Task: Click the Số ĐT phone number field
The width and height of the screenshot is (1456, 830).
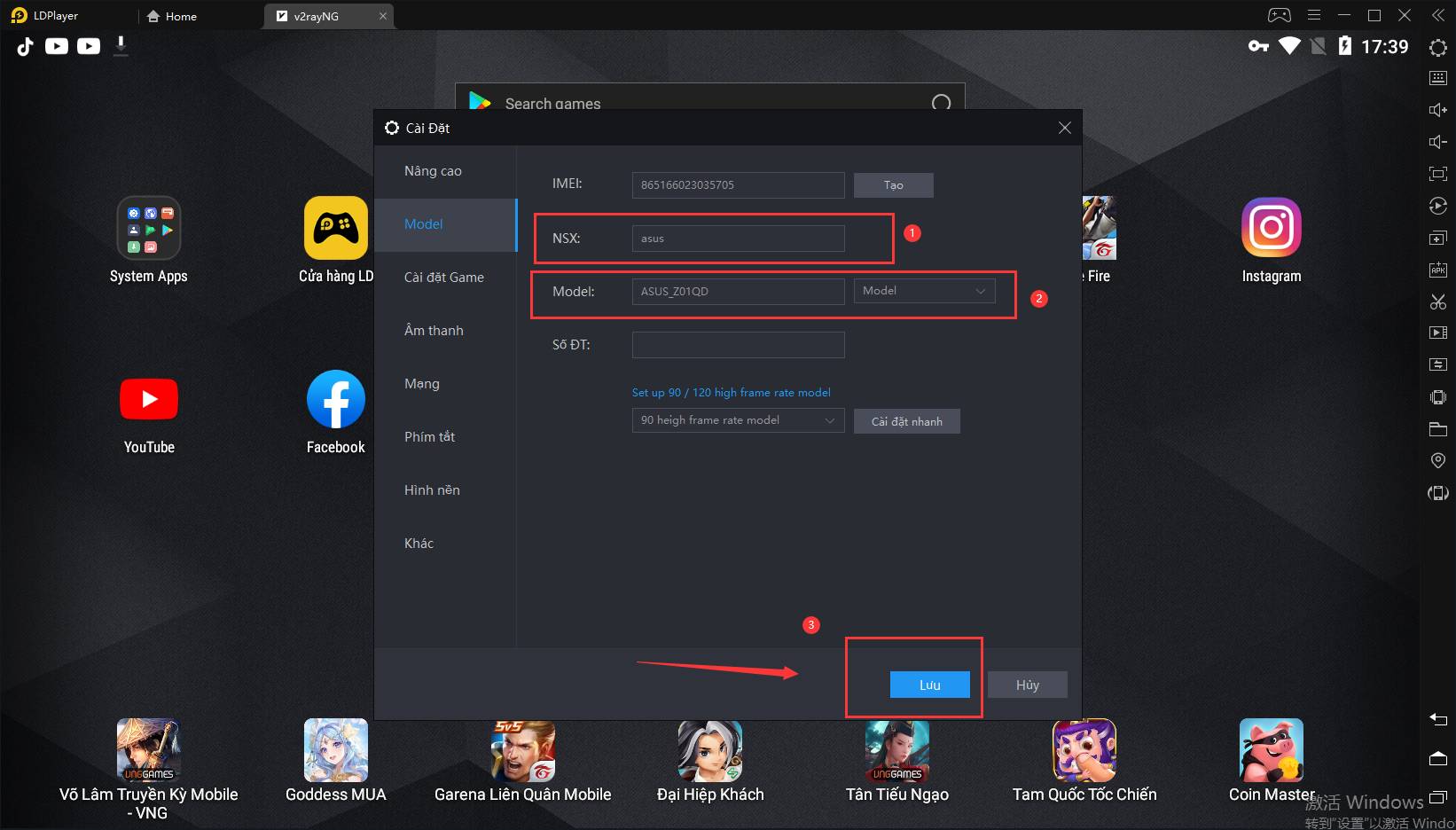Action: coord(738,345)
